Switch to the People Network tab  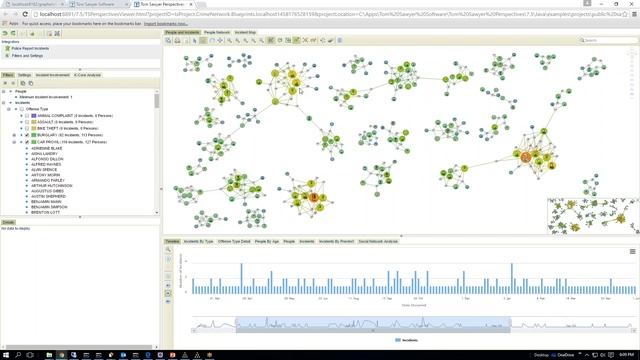[217, 32]
